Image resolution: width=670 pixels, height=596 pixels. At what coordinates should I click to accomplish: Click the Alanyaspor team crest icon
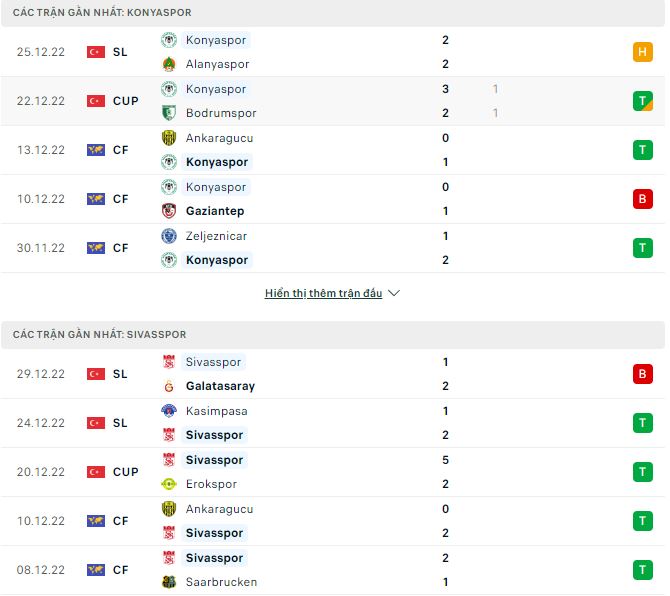point(169,64)
